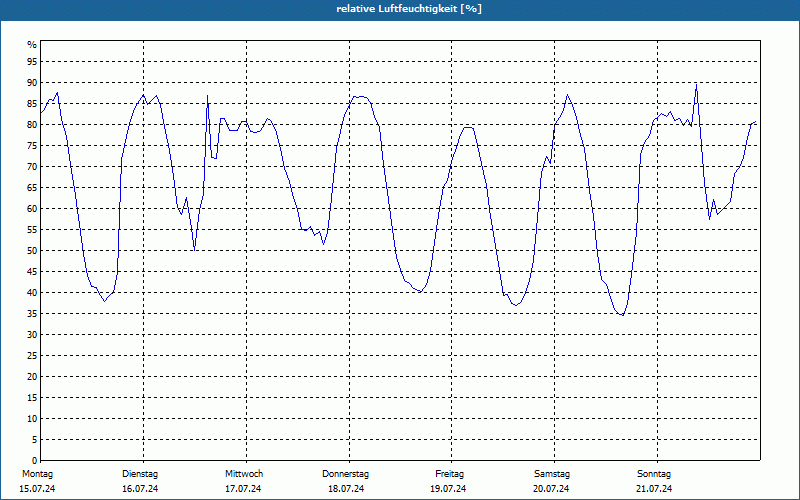Click the y-axis label 95
The height and width of the screenshot is (500, 800).
click(32, 62)
